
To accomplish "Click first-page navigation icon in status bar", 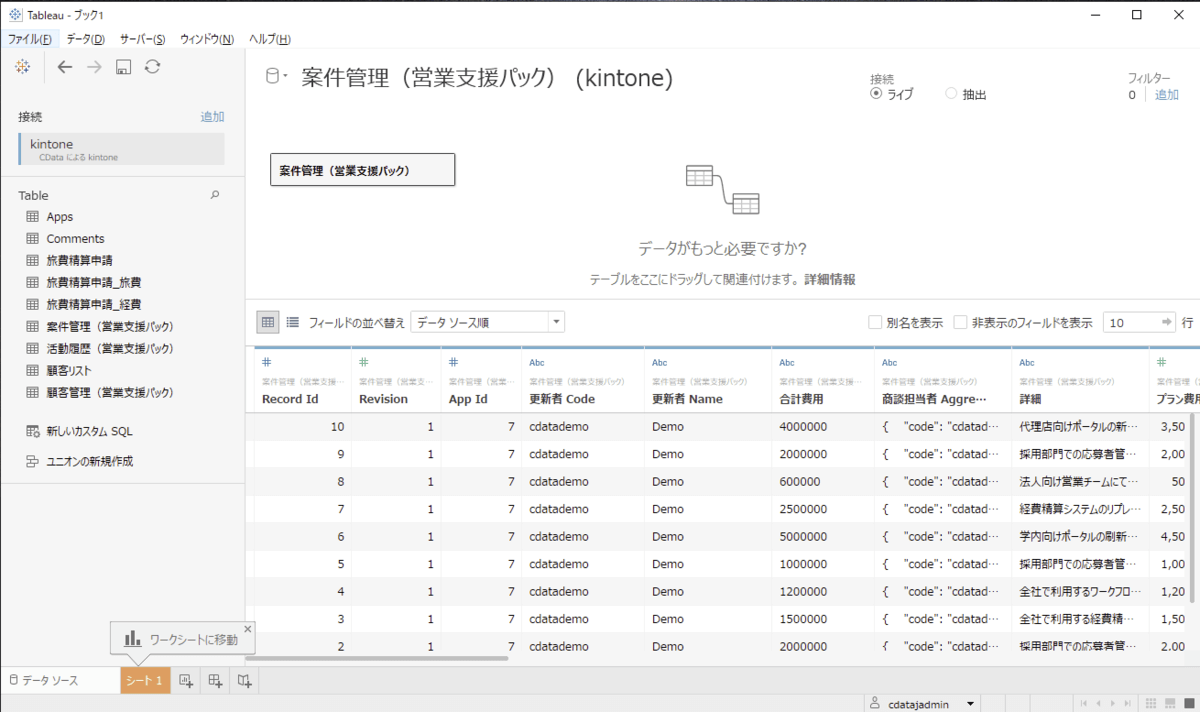I will [1083, 704].
